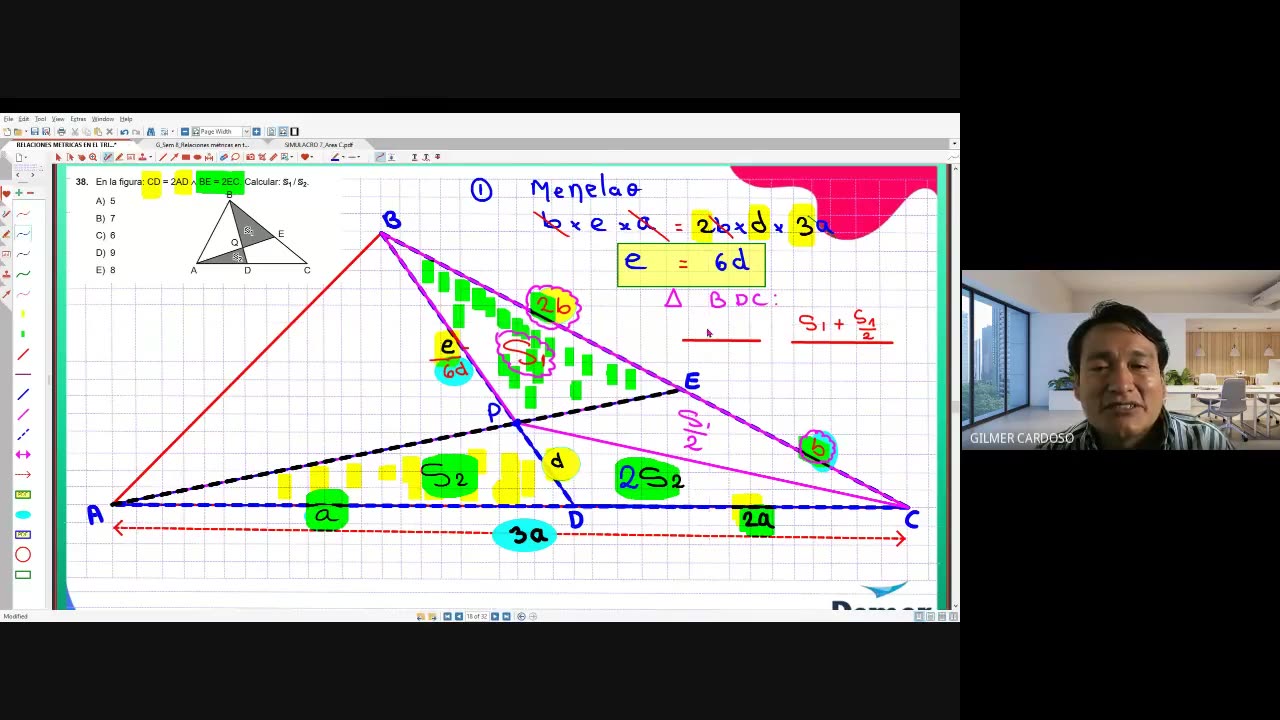
Task: Click the Undo arrow icon
Action: [124, 132]
